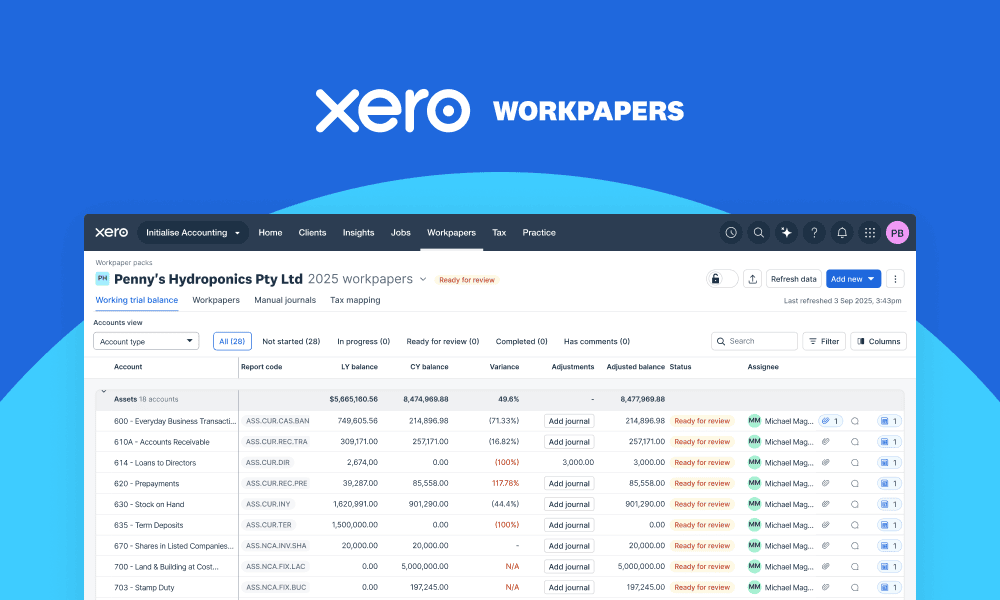Open the Insights menu in the navigation bar

358,232
